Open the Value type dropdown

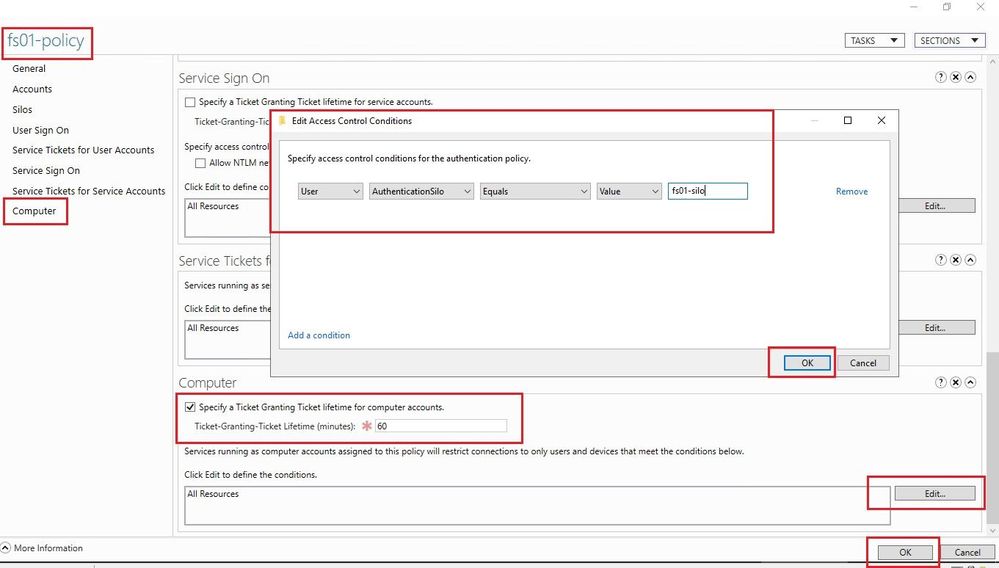click(629, 191)
